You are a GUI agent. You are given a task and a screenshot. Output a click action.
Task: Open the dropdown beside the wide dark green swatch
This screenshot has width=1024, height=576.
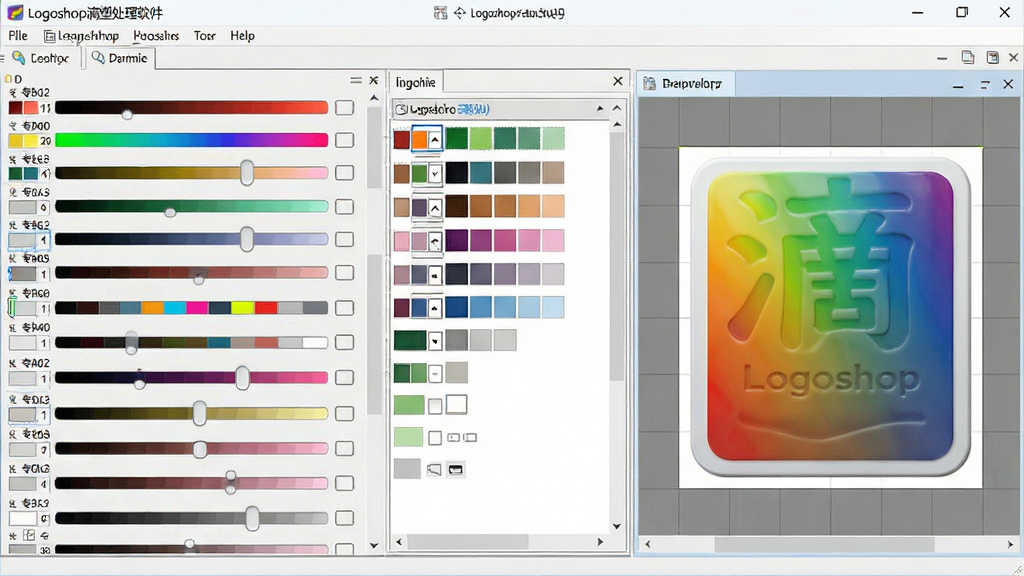click(435, 340)
